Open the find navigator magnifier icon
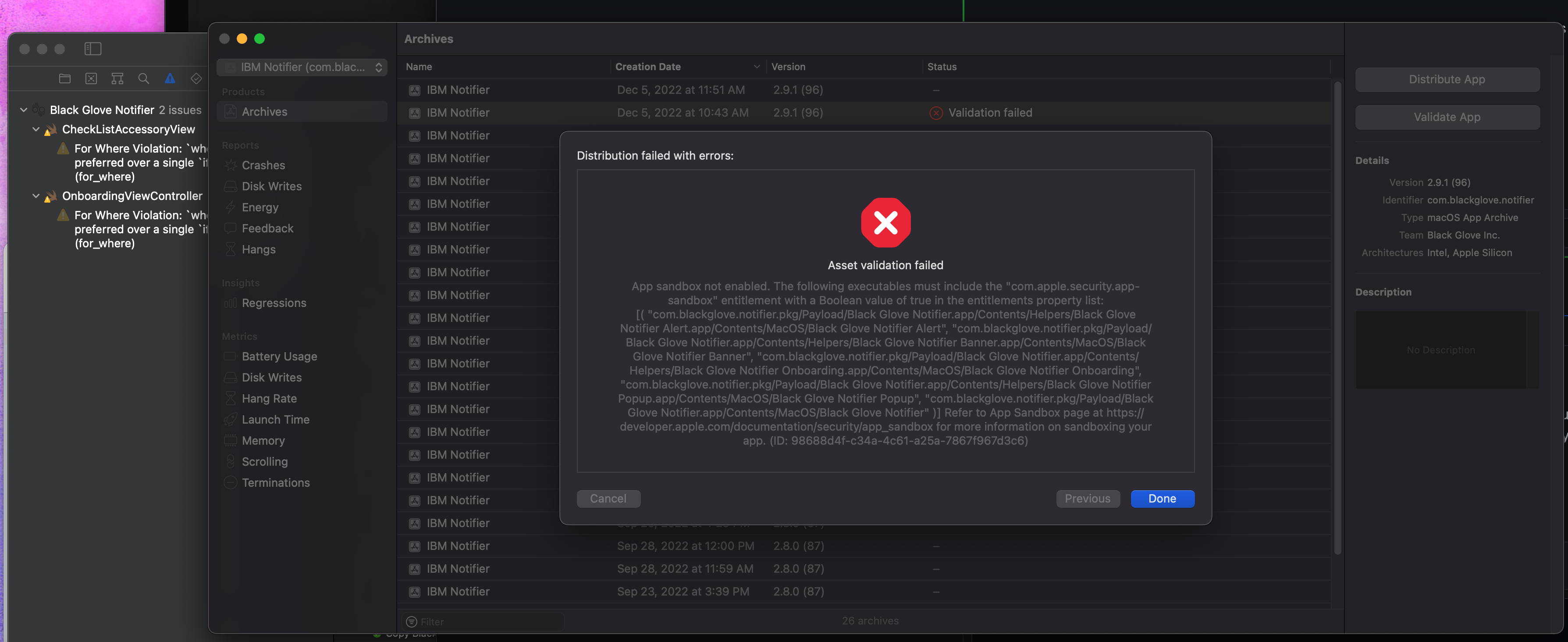 coord(144,78)
